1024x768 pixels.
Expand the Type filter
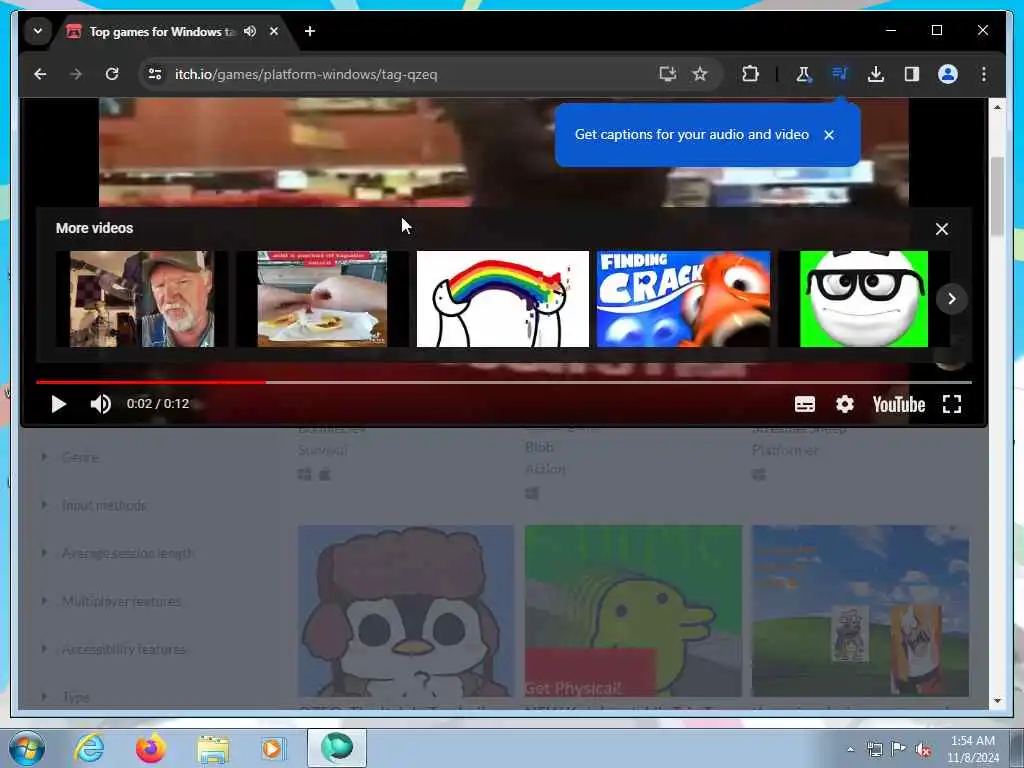(76, 697)
